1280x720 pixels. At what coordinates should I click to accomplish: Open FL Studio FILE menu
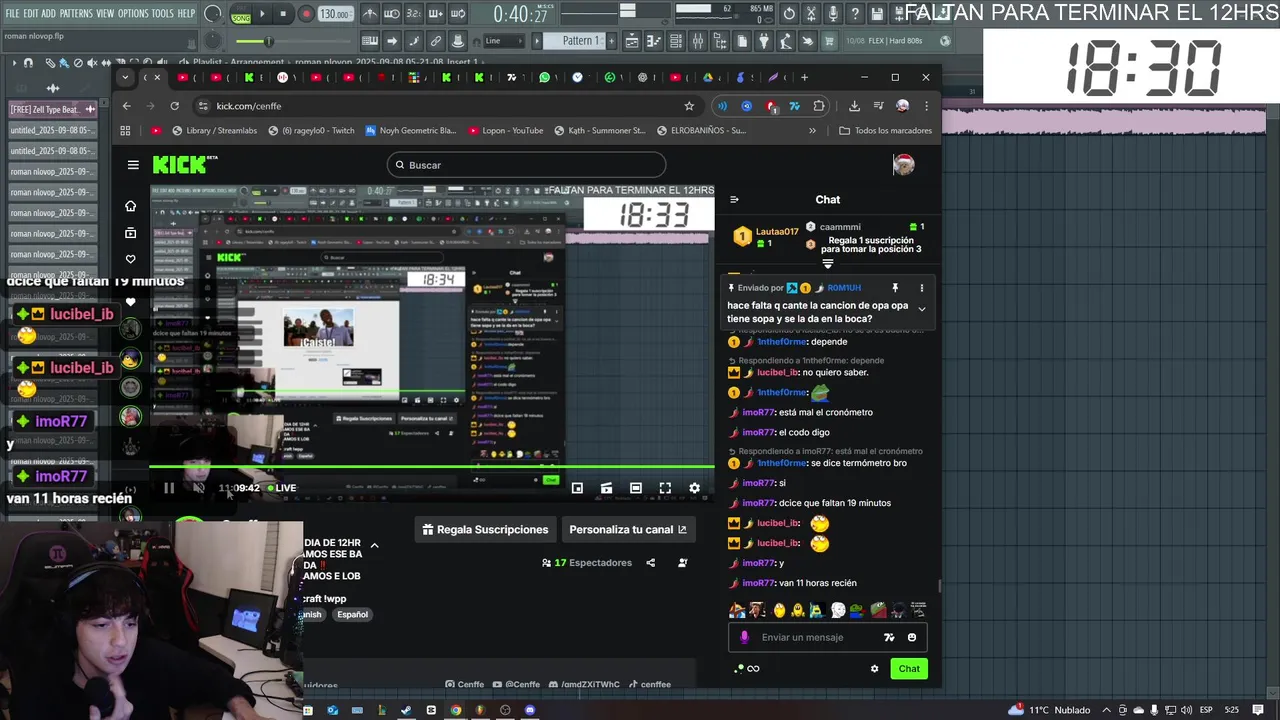tap(12, 13)
